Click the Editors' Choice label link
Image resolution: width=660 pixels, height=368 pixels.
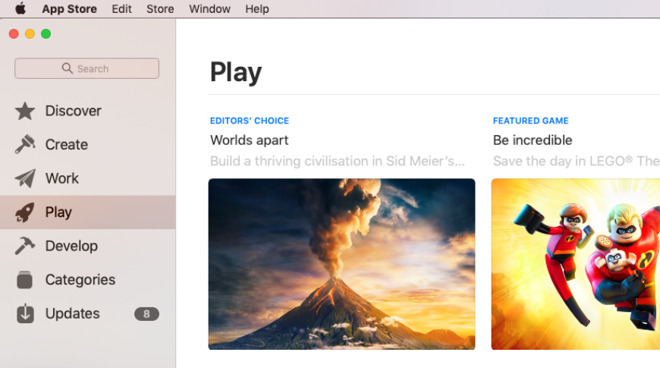coord(250,121)
